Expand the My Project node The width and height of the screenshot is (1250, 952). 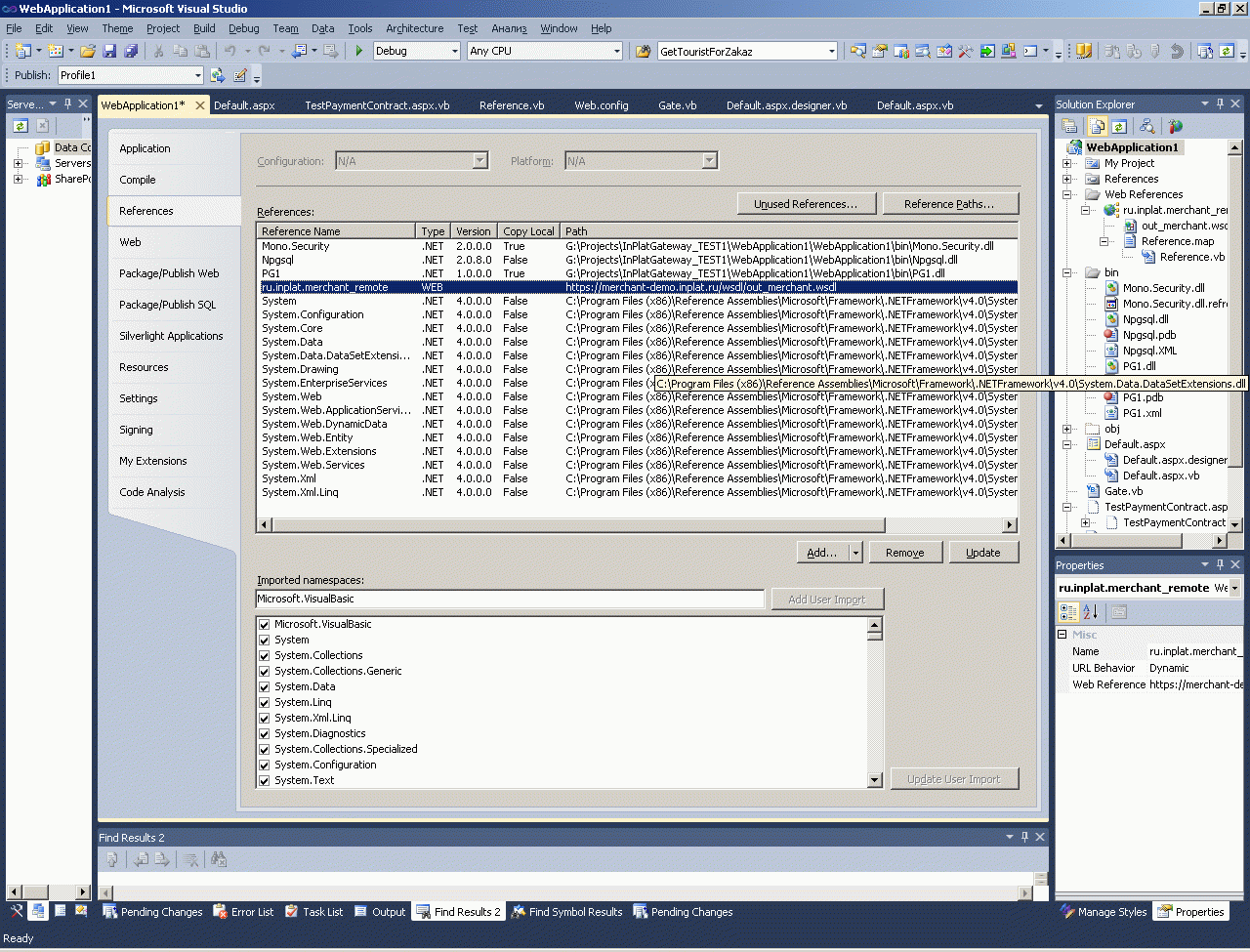tap(1067, 164)
